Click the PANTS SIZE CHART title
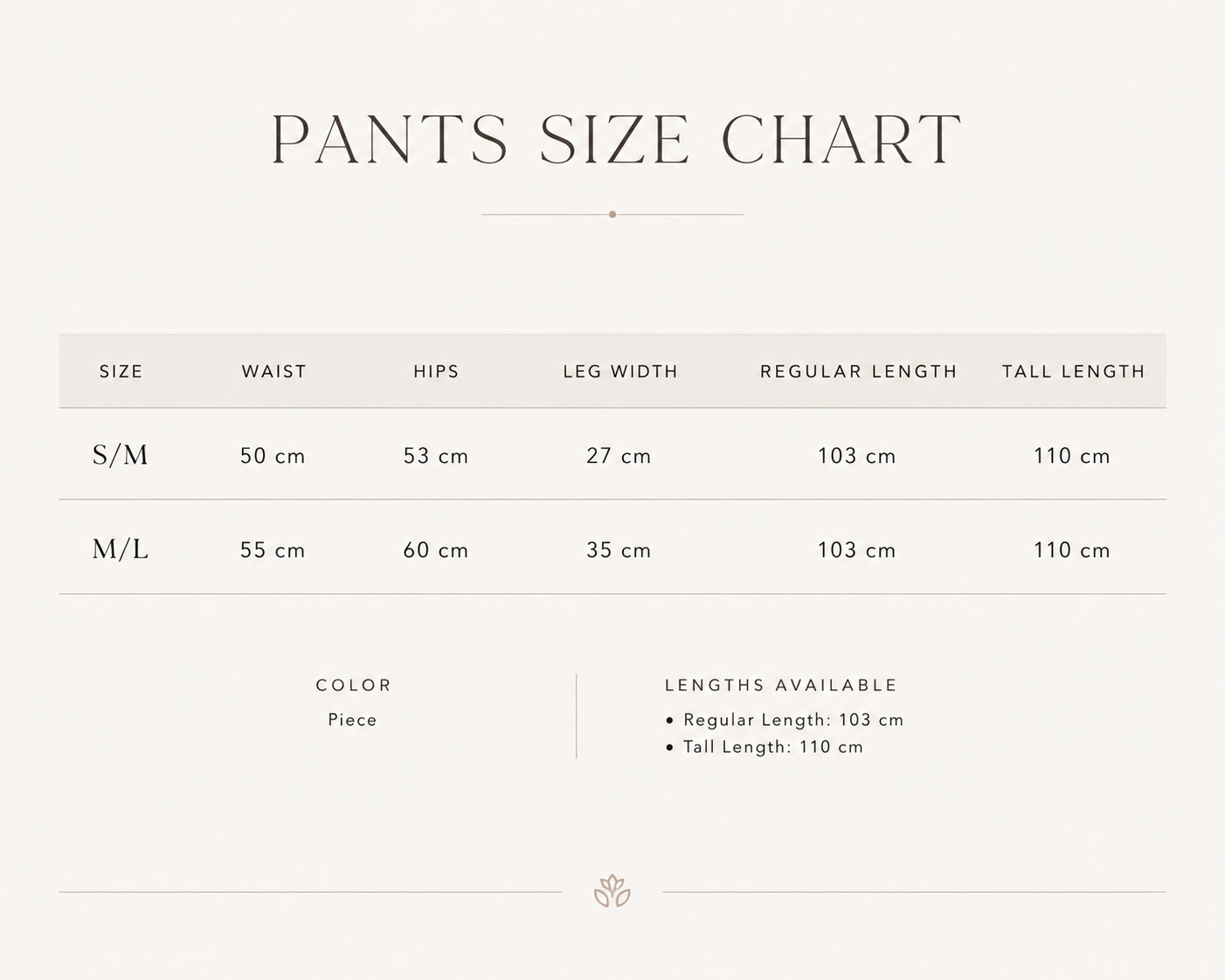1225x980 pixels. point(616,139)
